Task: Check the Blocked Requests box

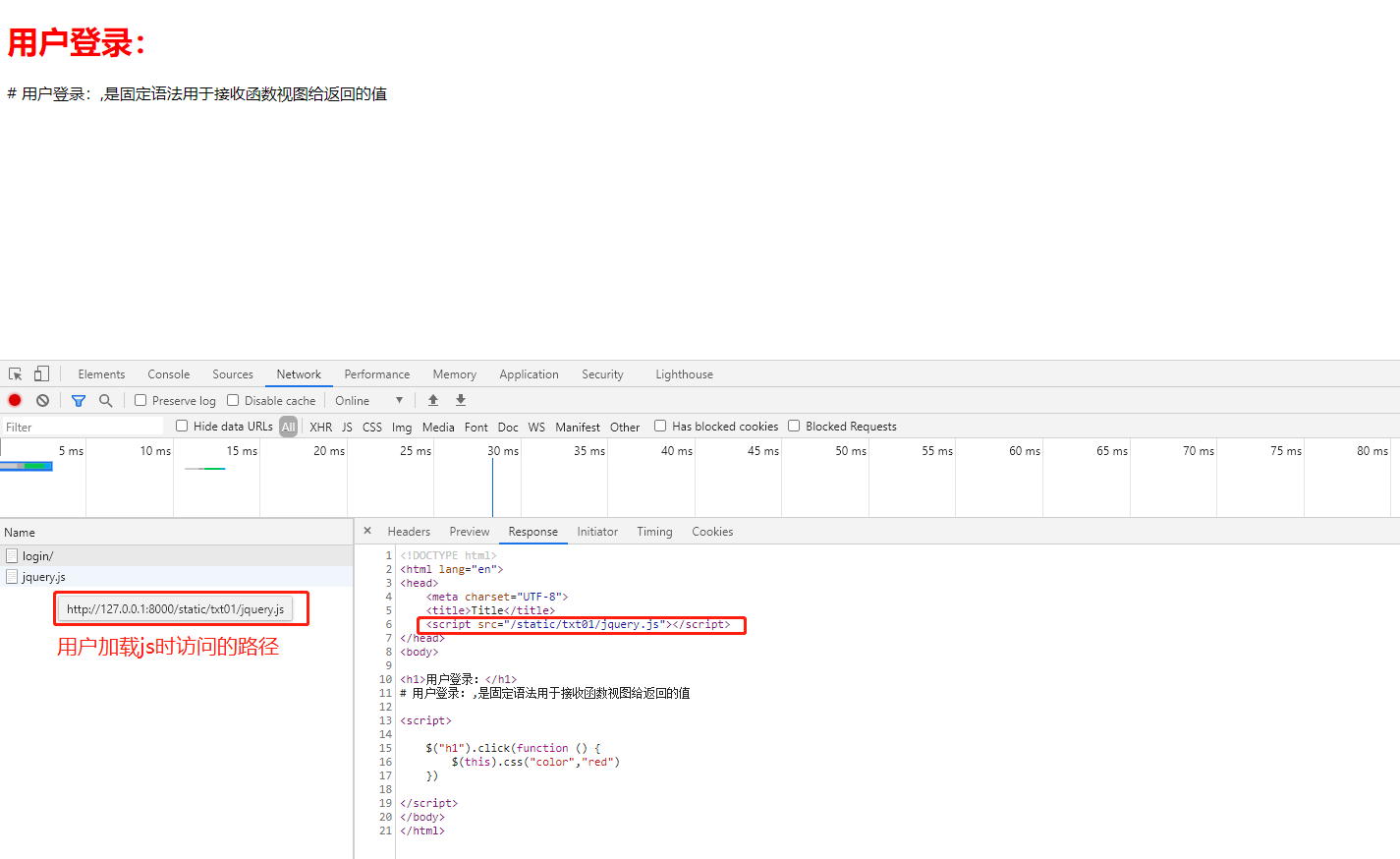Action: pyautogui.click(x=794, y=426)
